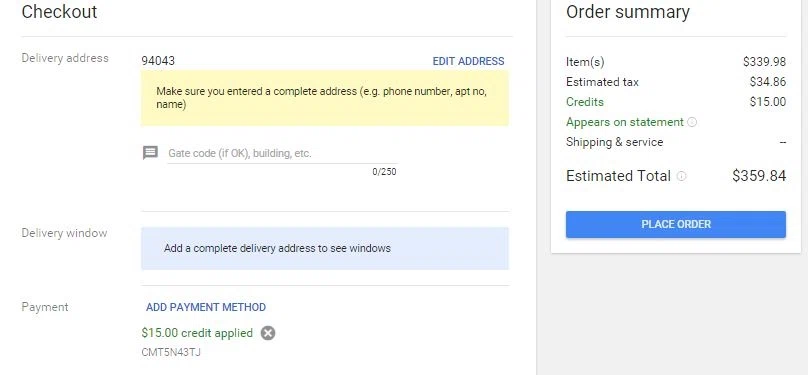Click the promo code CMT5N43TJ

pyautogui.click(x=171, y=352)
